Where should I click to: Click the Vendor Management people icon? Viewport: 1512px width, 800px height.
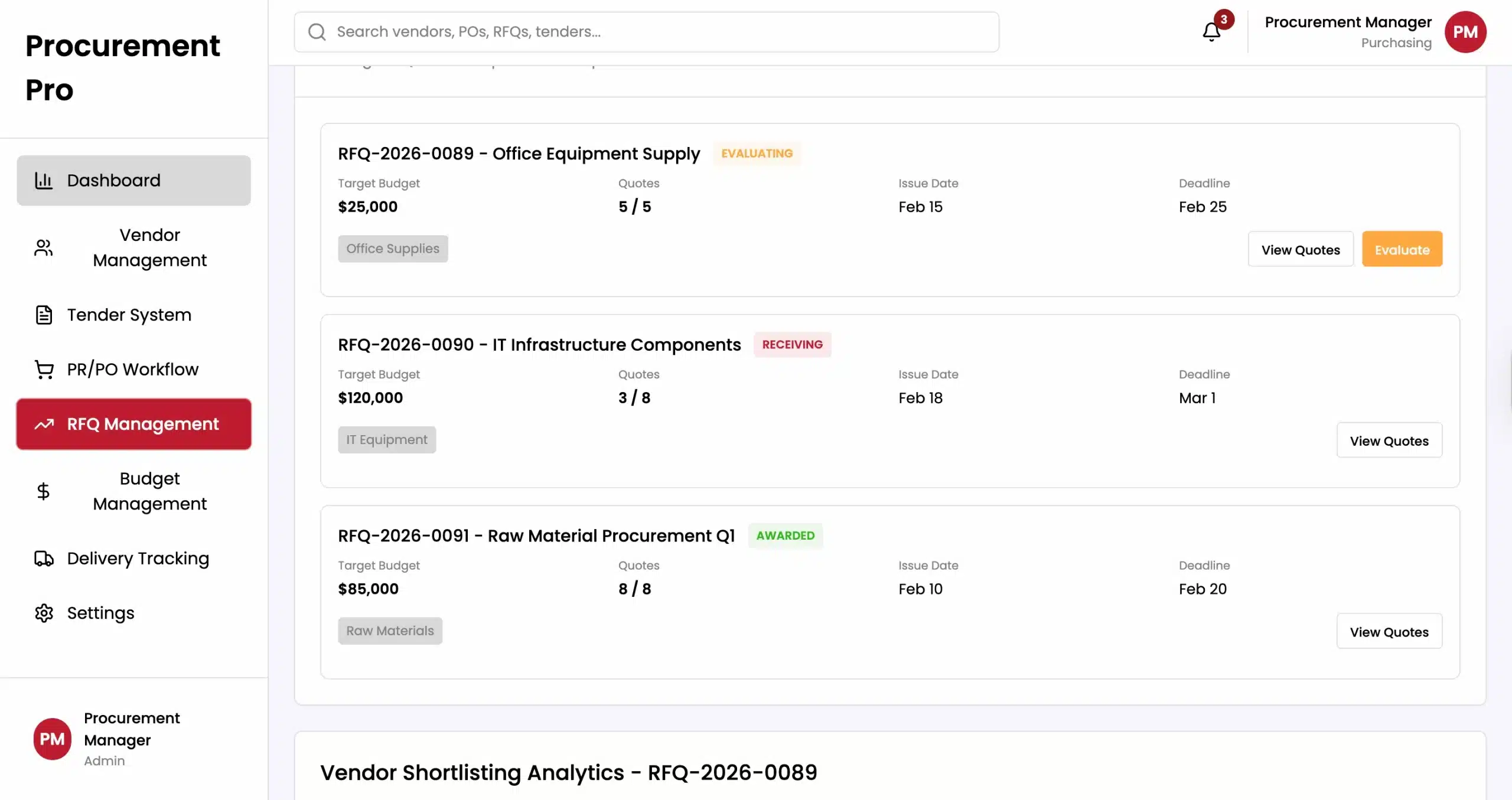tap(44, 248)
